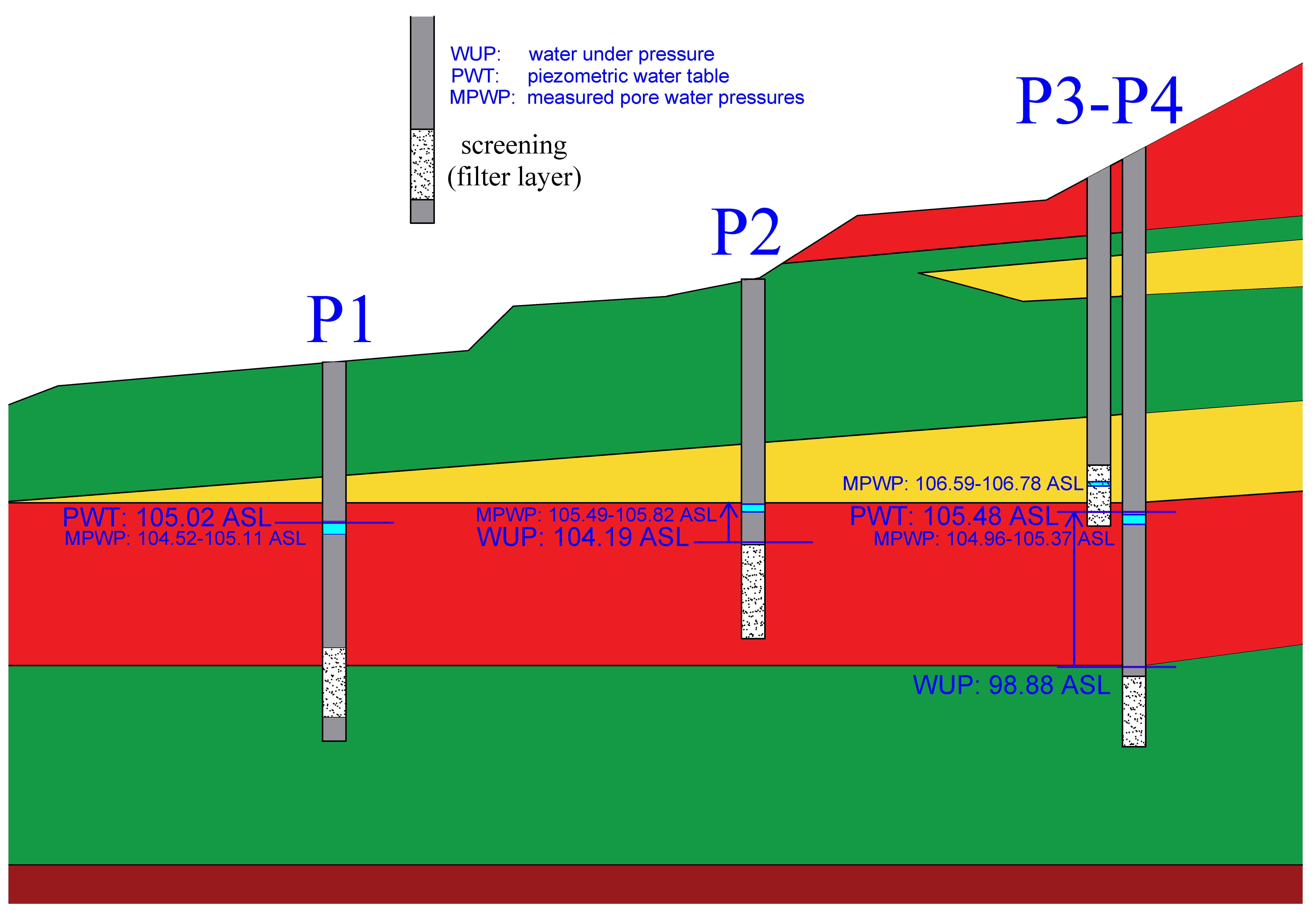Click the legend pipe's dotted screening section
The width and height of the screenshot is (1316, 918).
click(422, 164)
